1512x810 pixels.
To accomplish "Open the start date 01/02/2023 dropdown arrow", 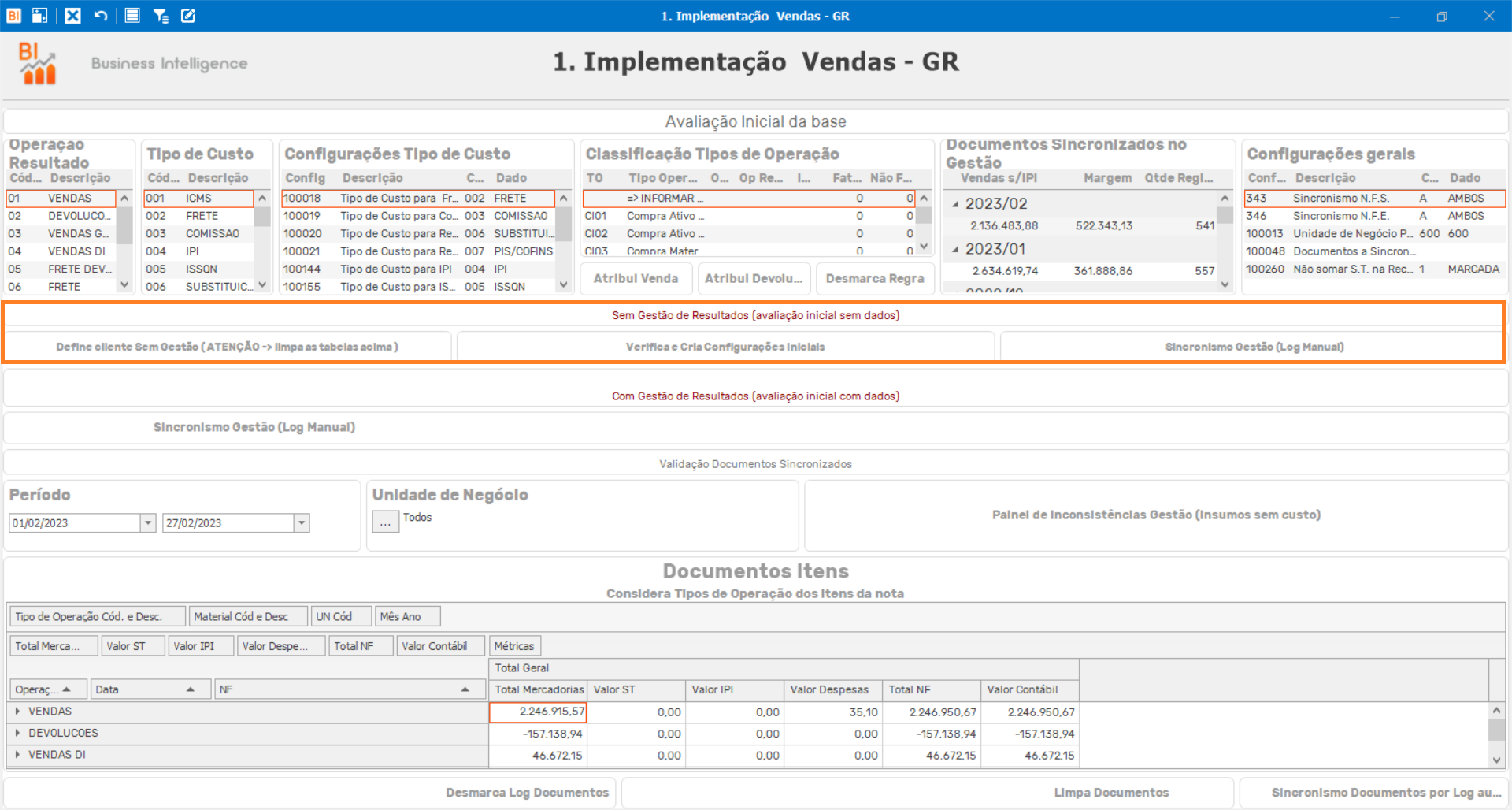I will click(148, 522).
